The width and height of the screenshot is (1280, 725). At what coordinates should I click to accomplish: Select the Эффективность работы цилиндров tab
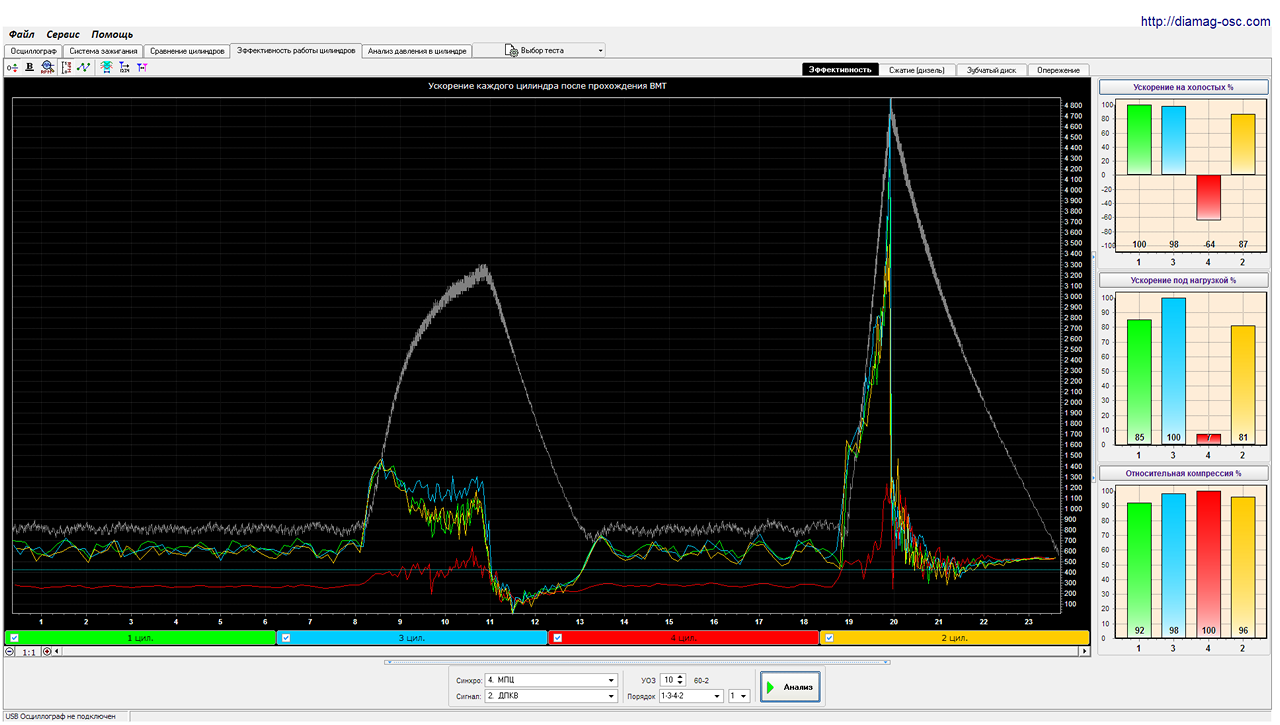[295, 50]
